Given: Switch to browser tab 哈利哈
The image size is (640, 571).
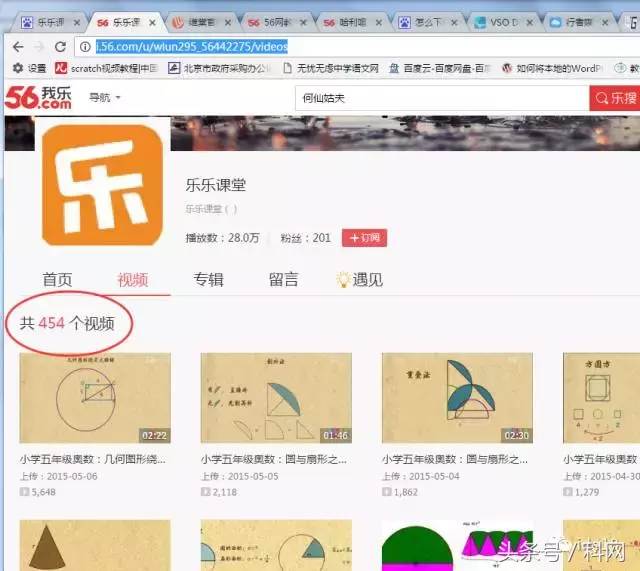Looking at the screenshot, I should coord(352,22).
